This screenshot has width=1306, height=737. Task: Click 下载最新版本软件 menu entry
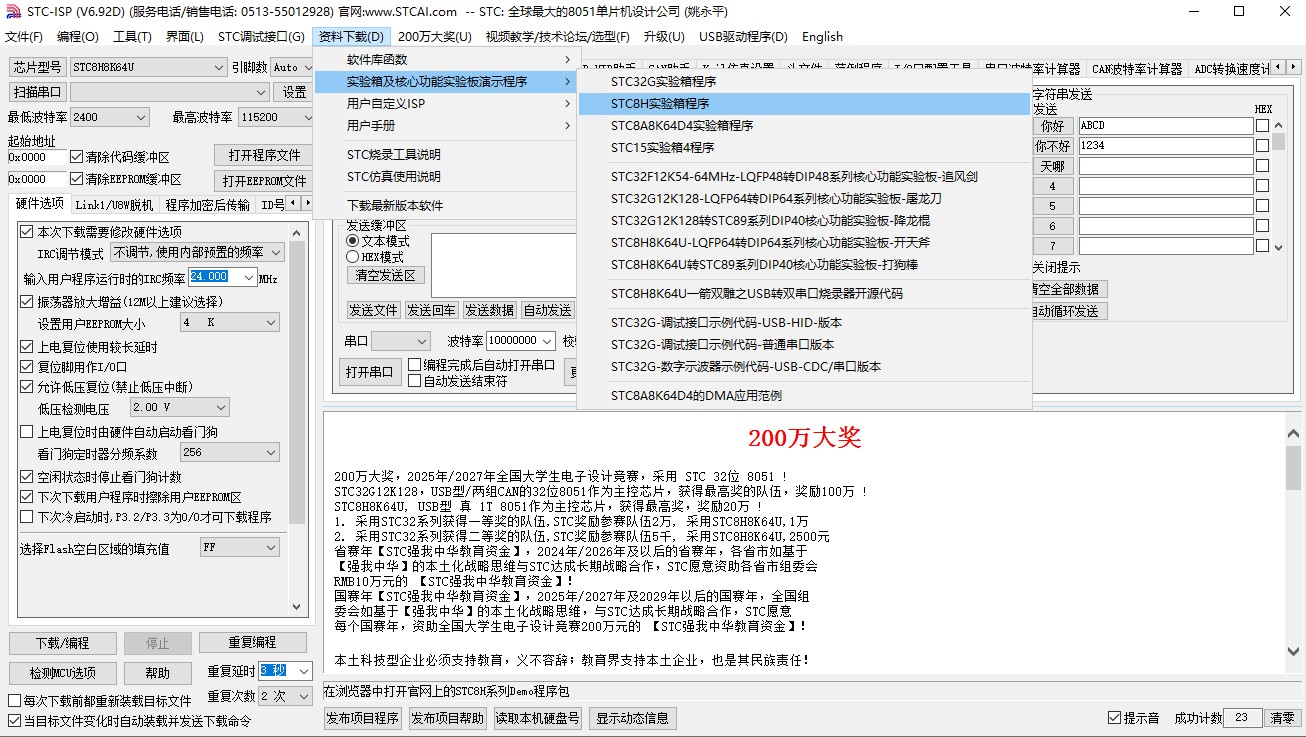(446, 206)
